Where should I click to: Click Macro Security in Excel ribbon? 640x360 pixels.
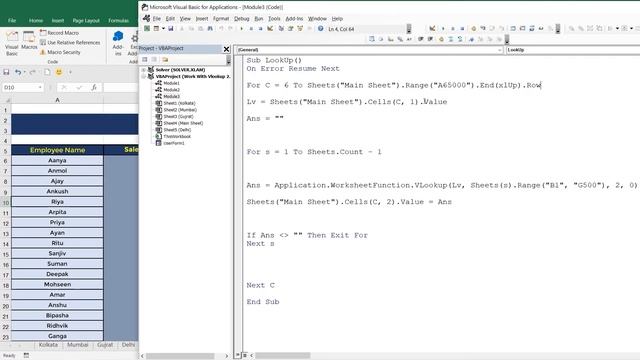60,52
